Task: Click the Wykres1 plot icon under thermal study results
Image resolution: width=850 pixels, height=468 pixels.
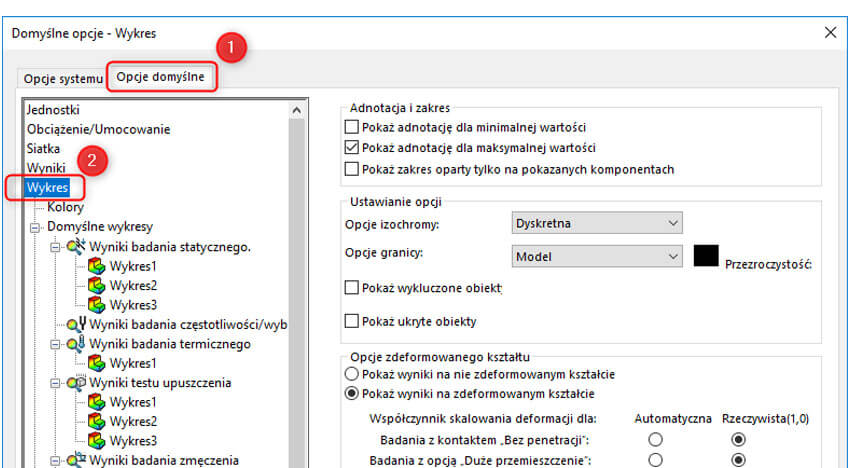Action: tap(96, 363)
